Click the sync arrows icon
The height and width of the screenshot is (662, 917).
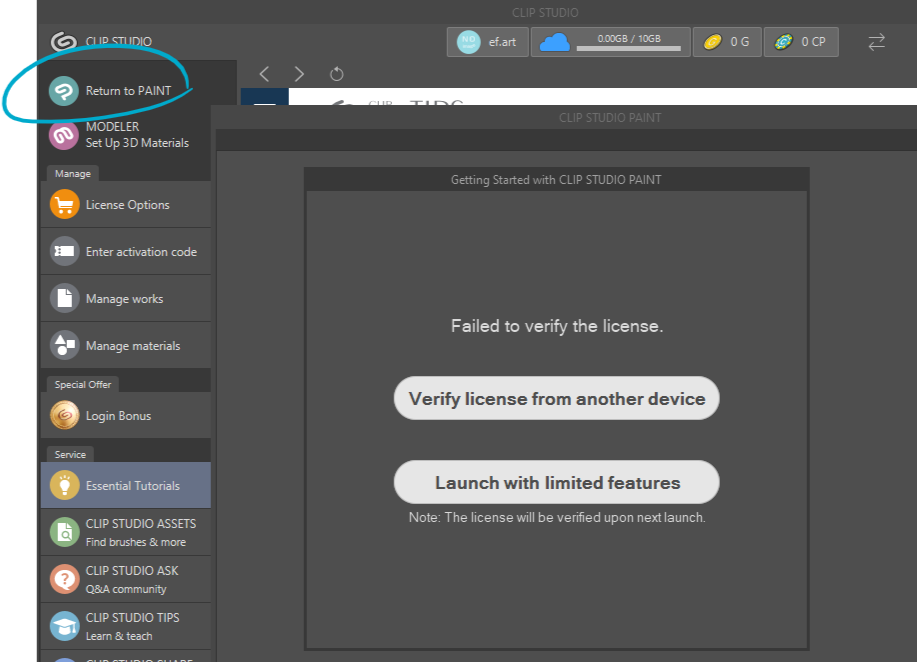click(x=877, y=42)
